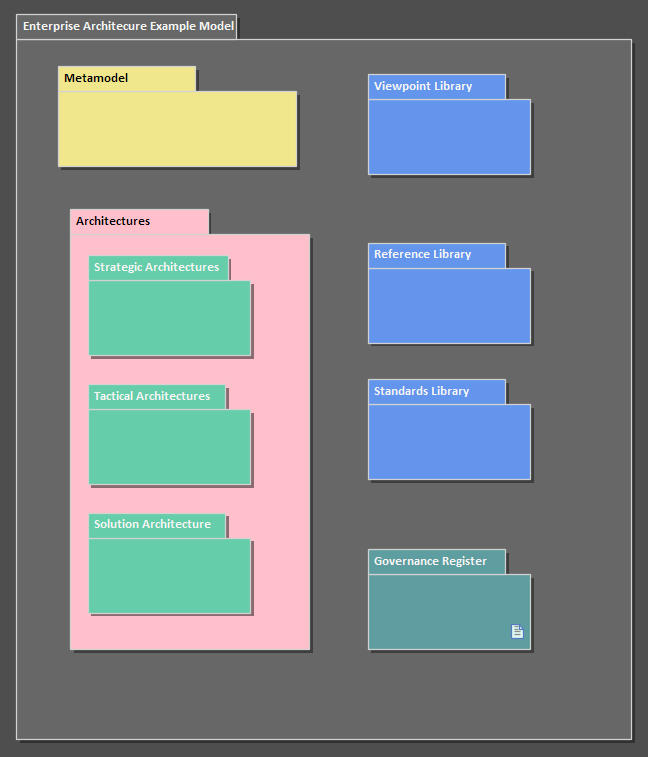The image size is (648, 757).
Task: Click the blue Viewpoint Library package body
Action: tap(449, 137)
